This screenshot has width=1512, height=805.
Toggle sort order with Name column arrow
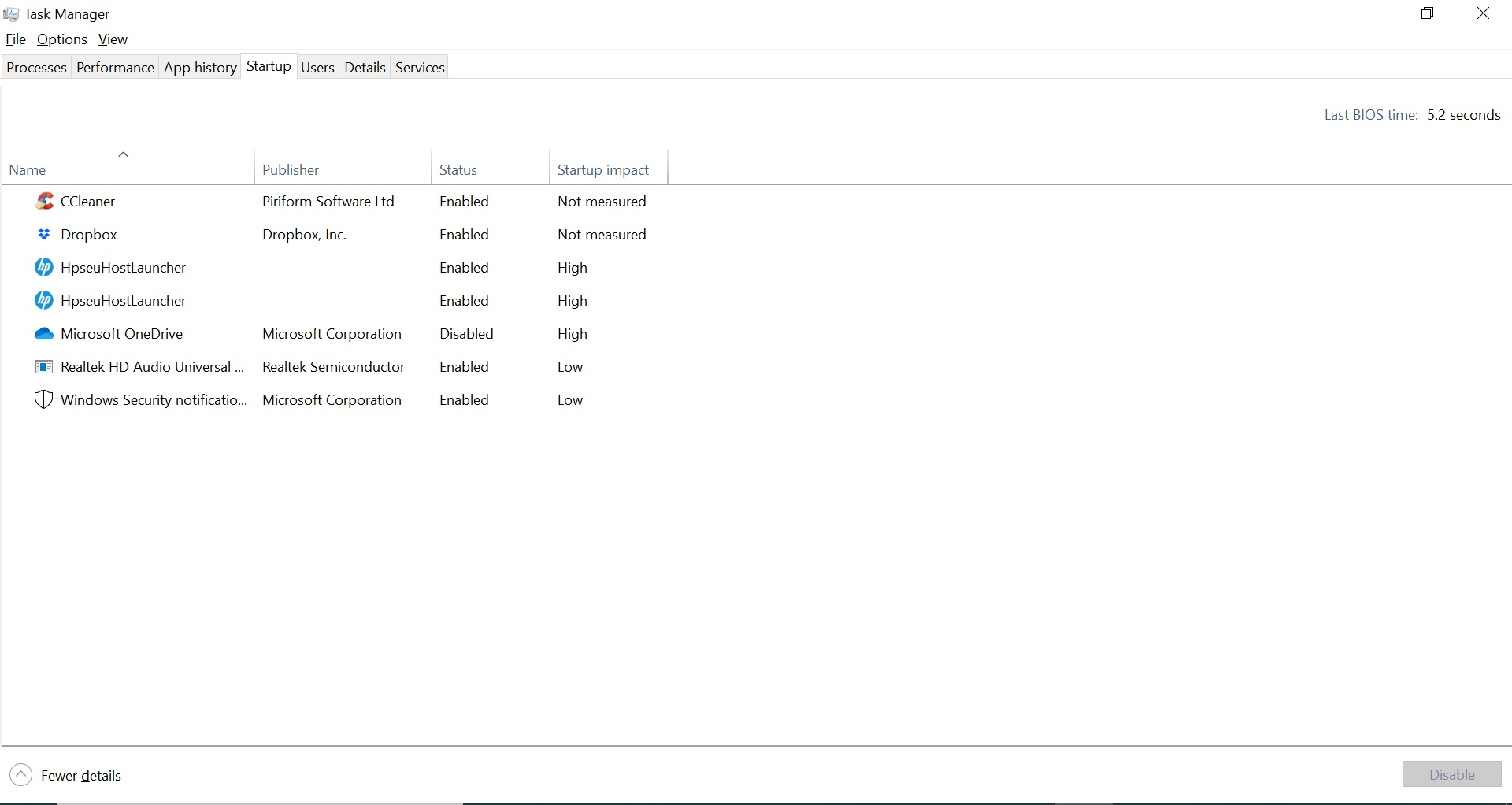coord(123,154)
